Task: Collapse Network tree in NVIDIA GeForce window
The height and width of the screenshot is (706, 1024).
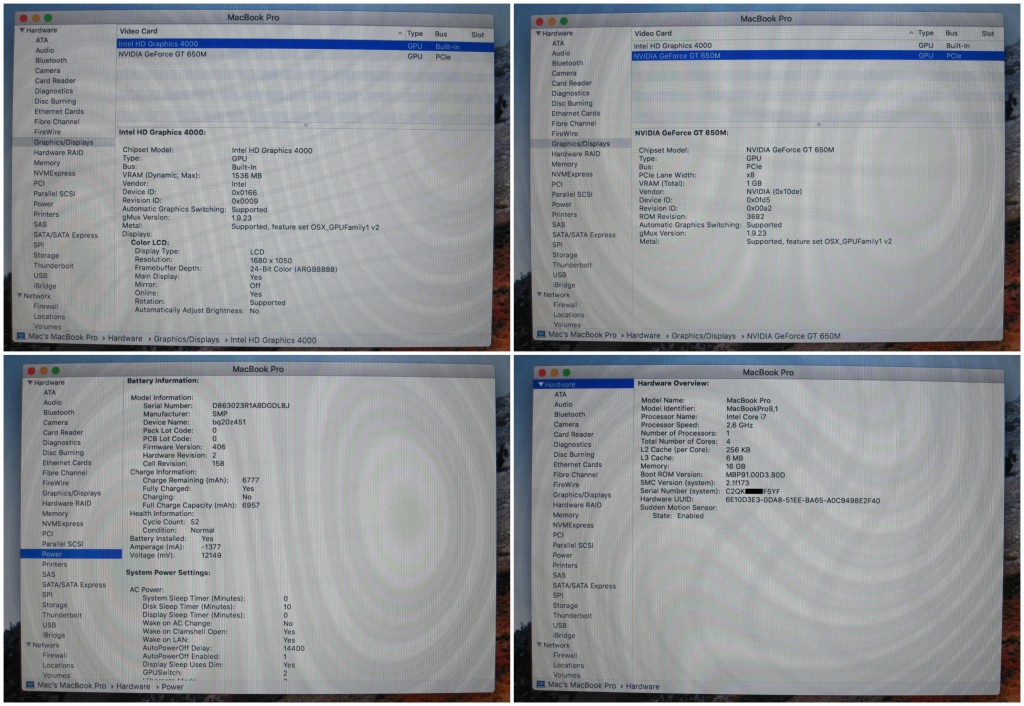Action: pyautogui.click(x=539, y=295)
